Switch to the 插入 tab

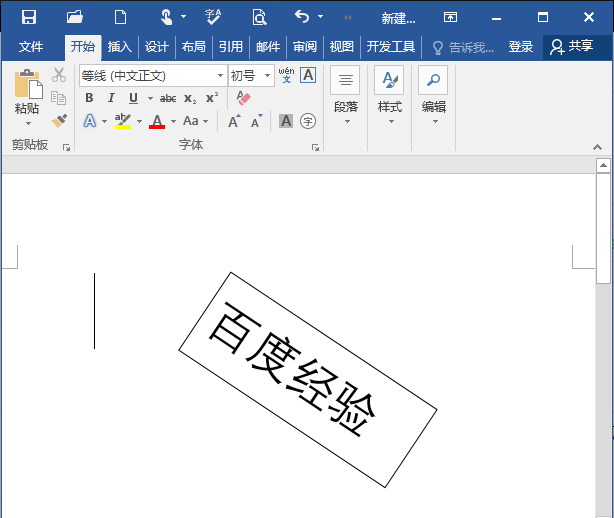click(120, 47)
